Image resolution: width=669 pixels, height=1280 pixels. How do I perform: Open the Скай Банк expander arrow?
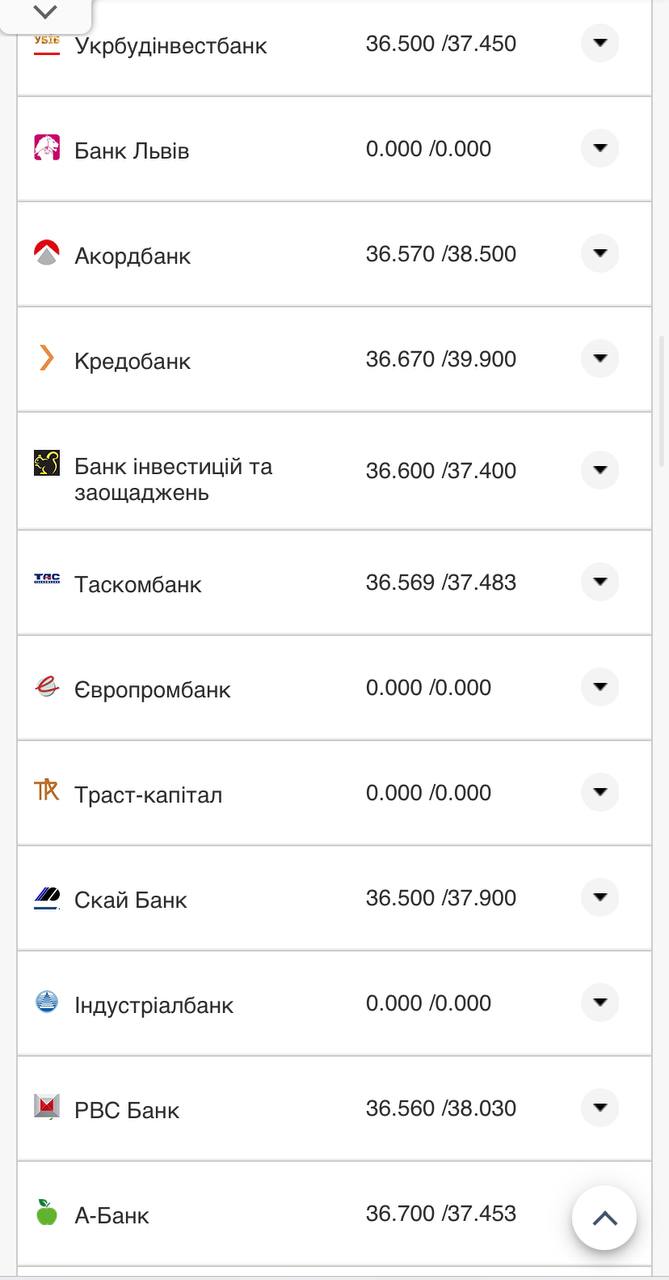(599, 897)
